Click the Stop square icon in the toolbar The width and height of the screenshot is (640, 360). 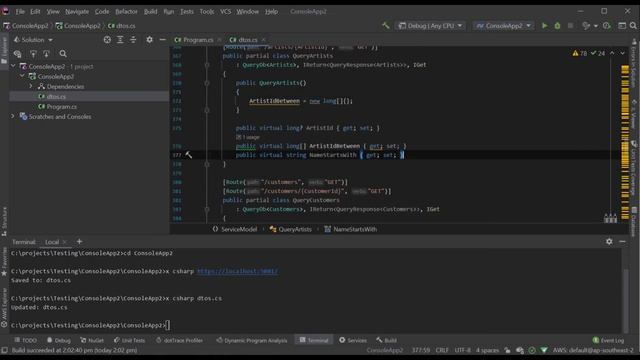click(570, 26)
